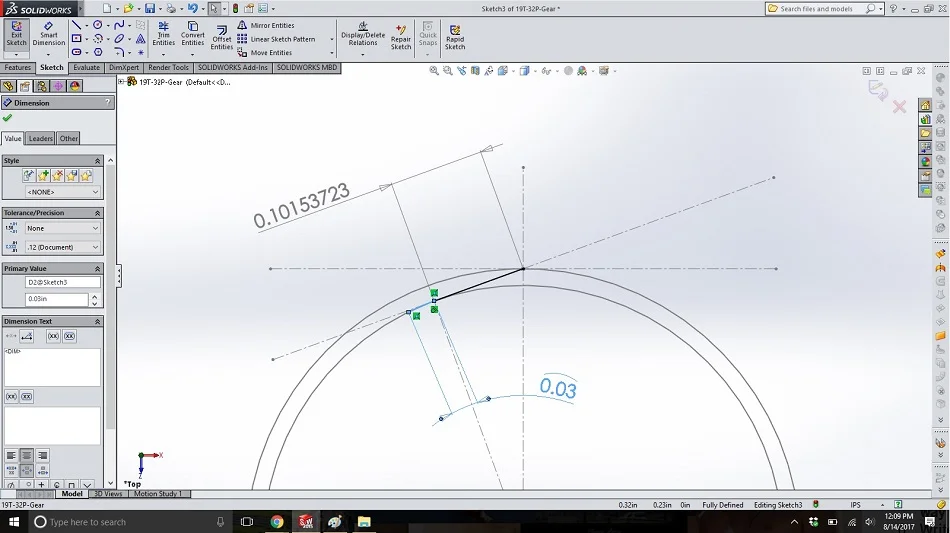Click Mirror Entities tool
Image resolution: width=950 pixels, height=533 pixels.
click(x=266, y=25)
